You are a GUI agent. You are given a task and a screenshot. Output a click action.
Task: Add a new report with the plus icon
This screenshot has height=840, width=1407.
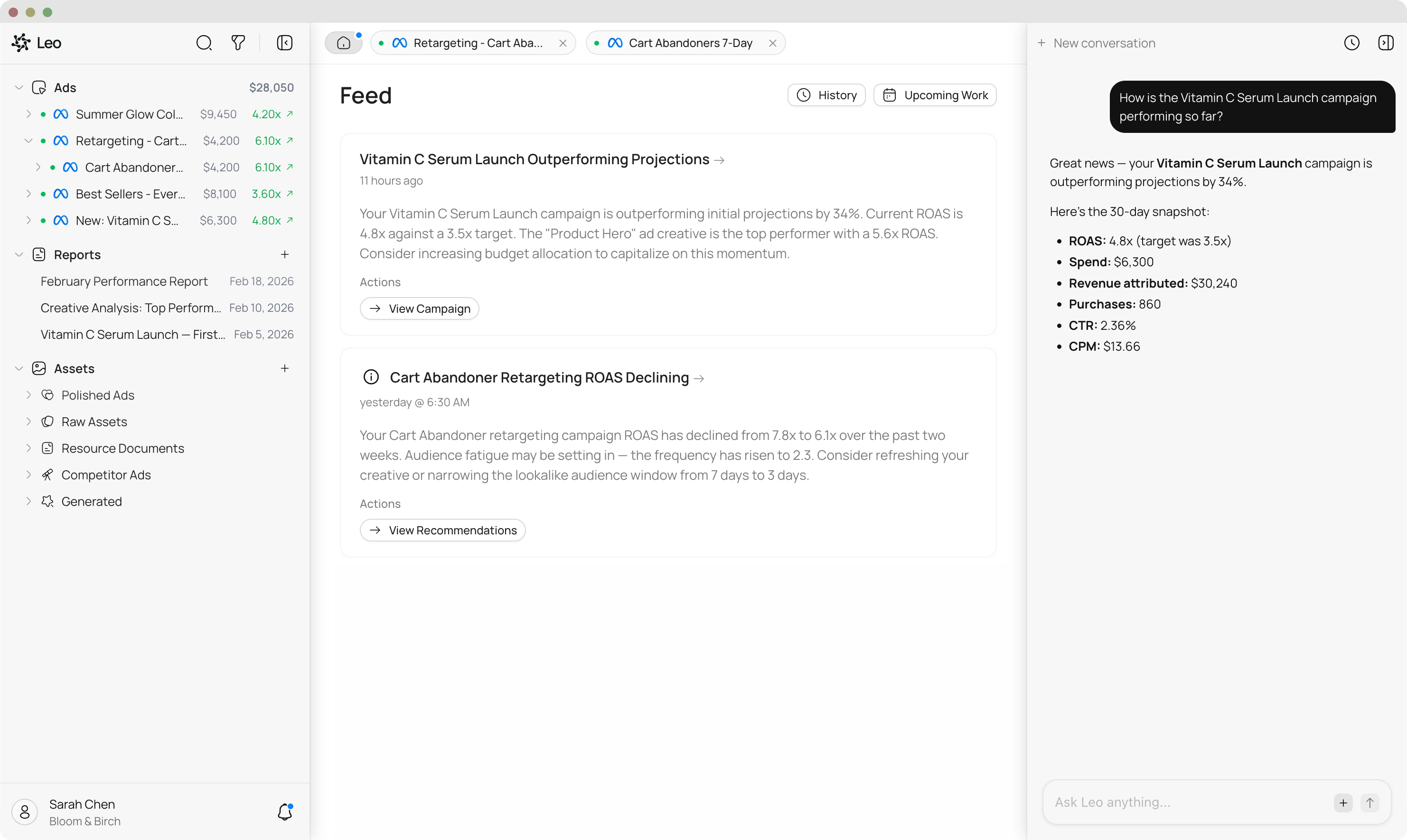tap(285, 254)
